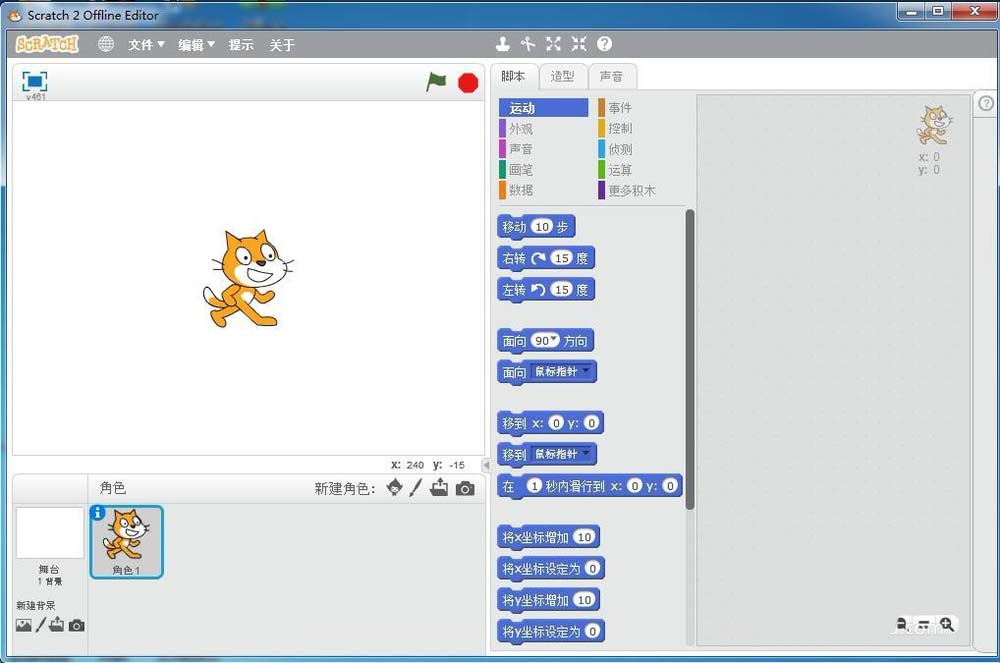Select the delete (scissors) tool
Viewport: 1000px width, 663px height.
click(529, 43)
